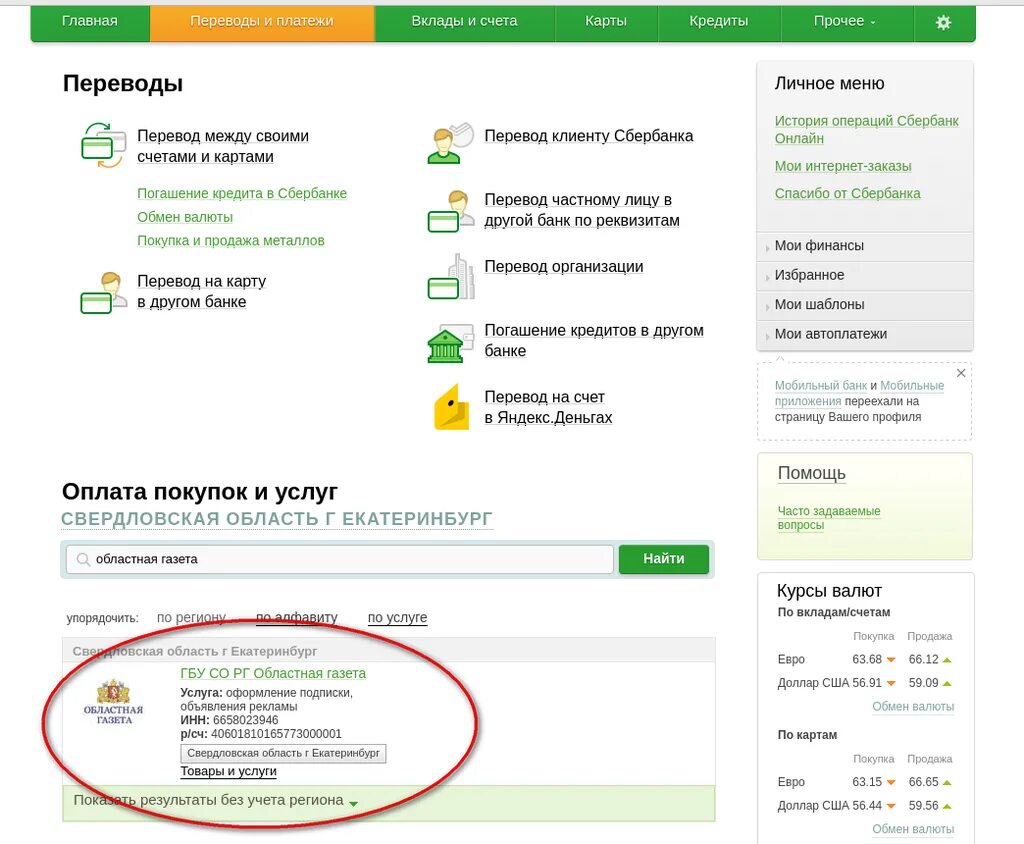
Task: Choose Перевод организации link
Action: pos(564,267)
